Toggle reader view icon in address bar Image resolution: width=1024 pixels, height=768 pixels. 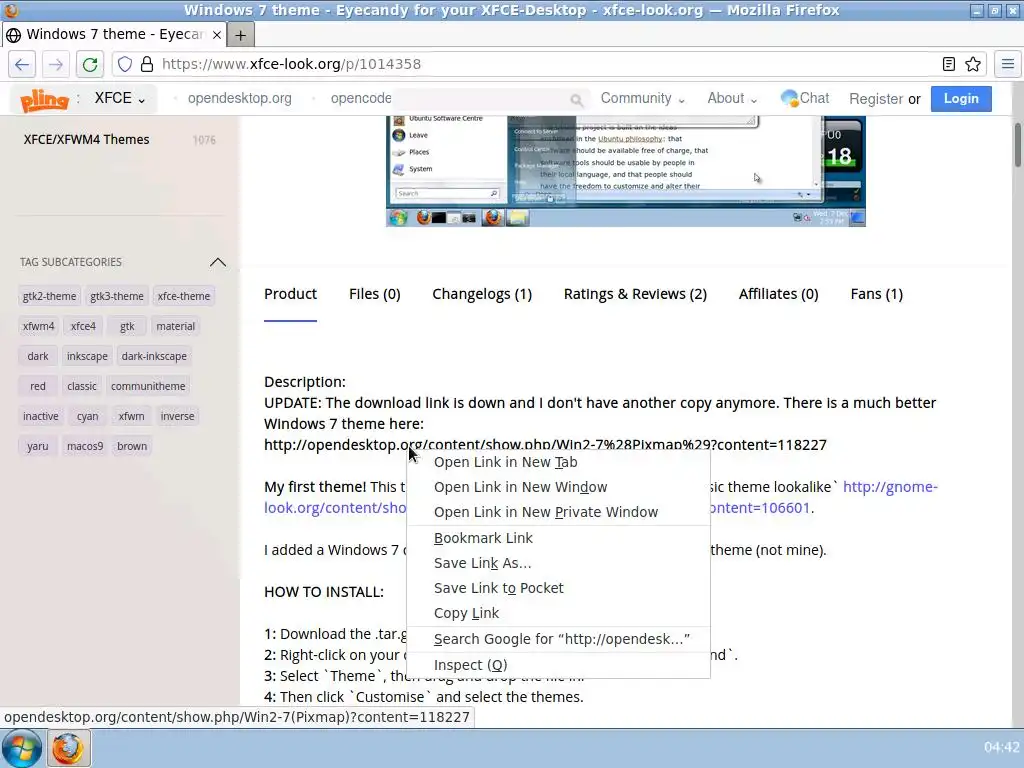[949, 64]
